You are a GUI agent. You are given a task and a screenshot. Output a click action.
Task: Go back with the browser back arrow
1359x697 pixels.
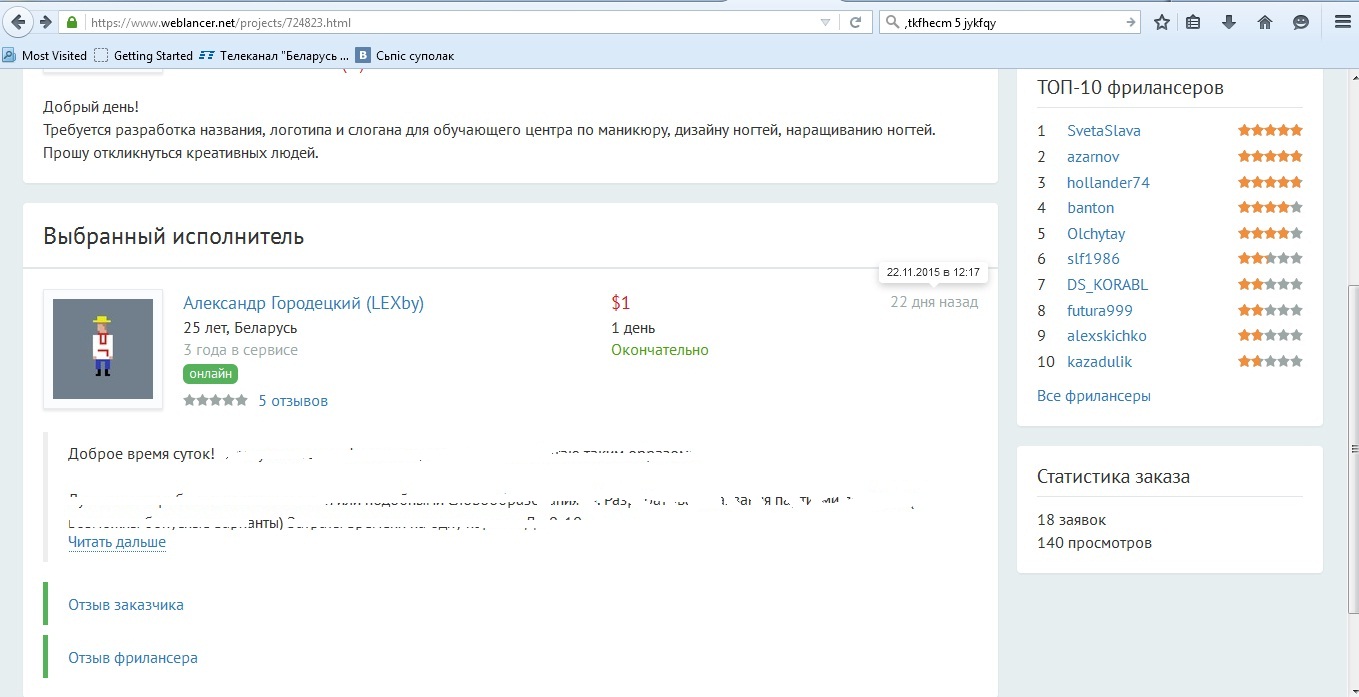[x=19, y=22]
